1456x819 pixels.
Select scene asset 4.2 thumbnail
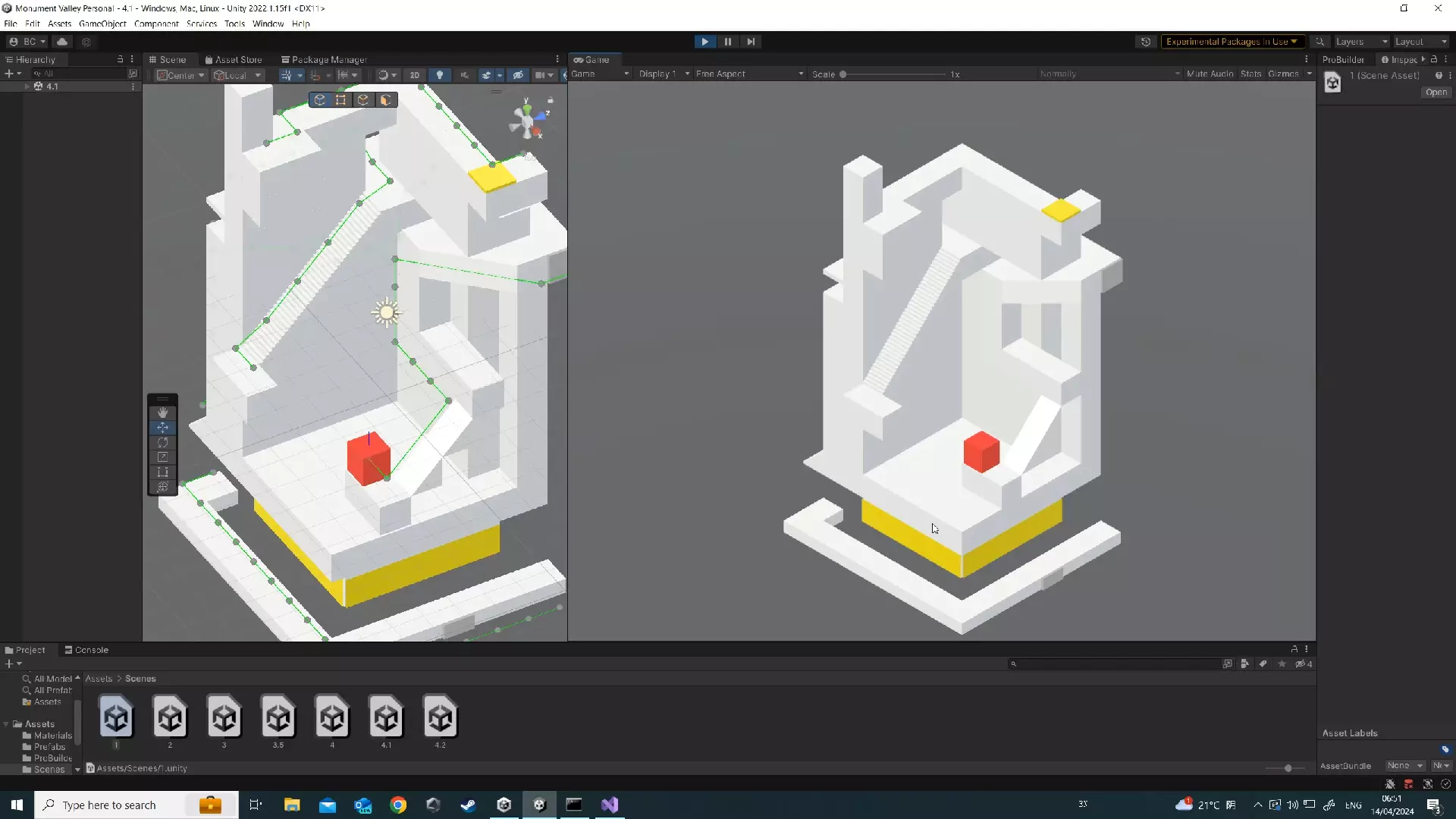[440, 717]
